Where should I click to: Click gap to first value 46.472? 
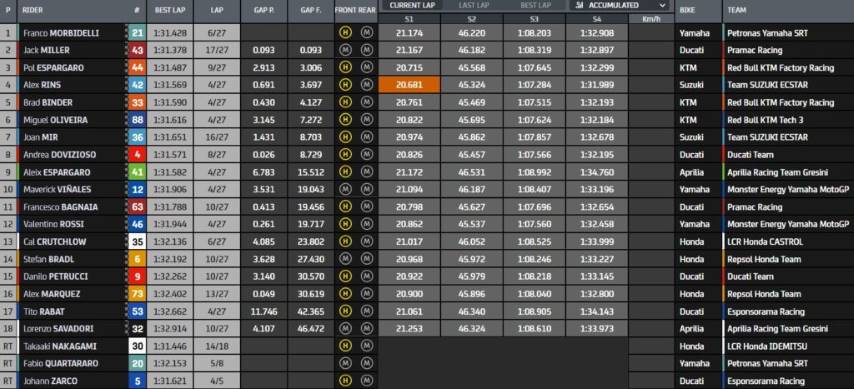pos(310,329)
